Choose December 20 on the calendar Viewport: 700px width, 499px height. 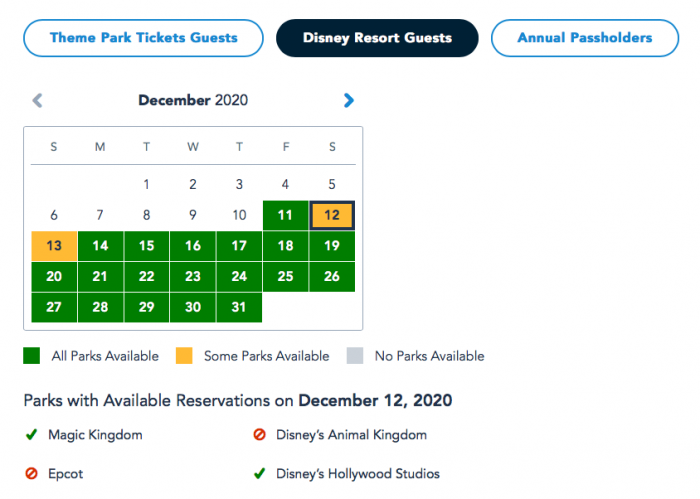pos(54,276)
